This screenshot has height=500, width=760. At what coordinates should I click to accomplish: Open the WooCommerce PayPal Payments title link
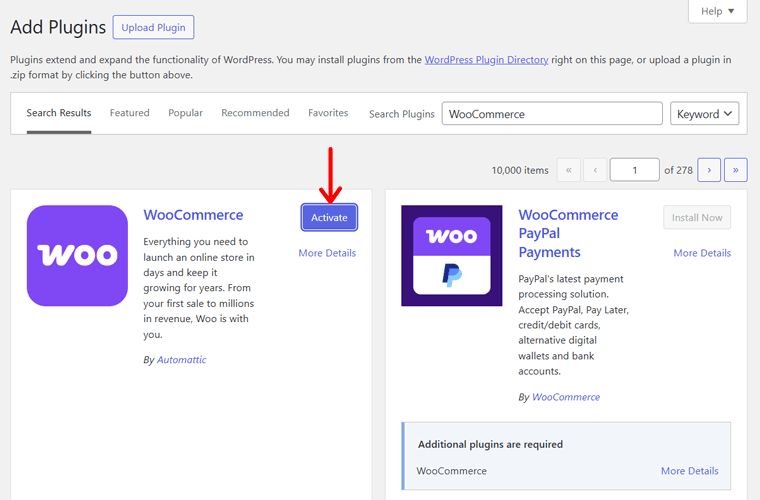[x=568, y=234]
